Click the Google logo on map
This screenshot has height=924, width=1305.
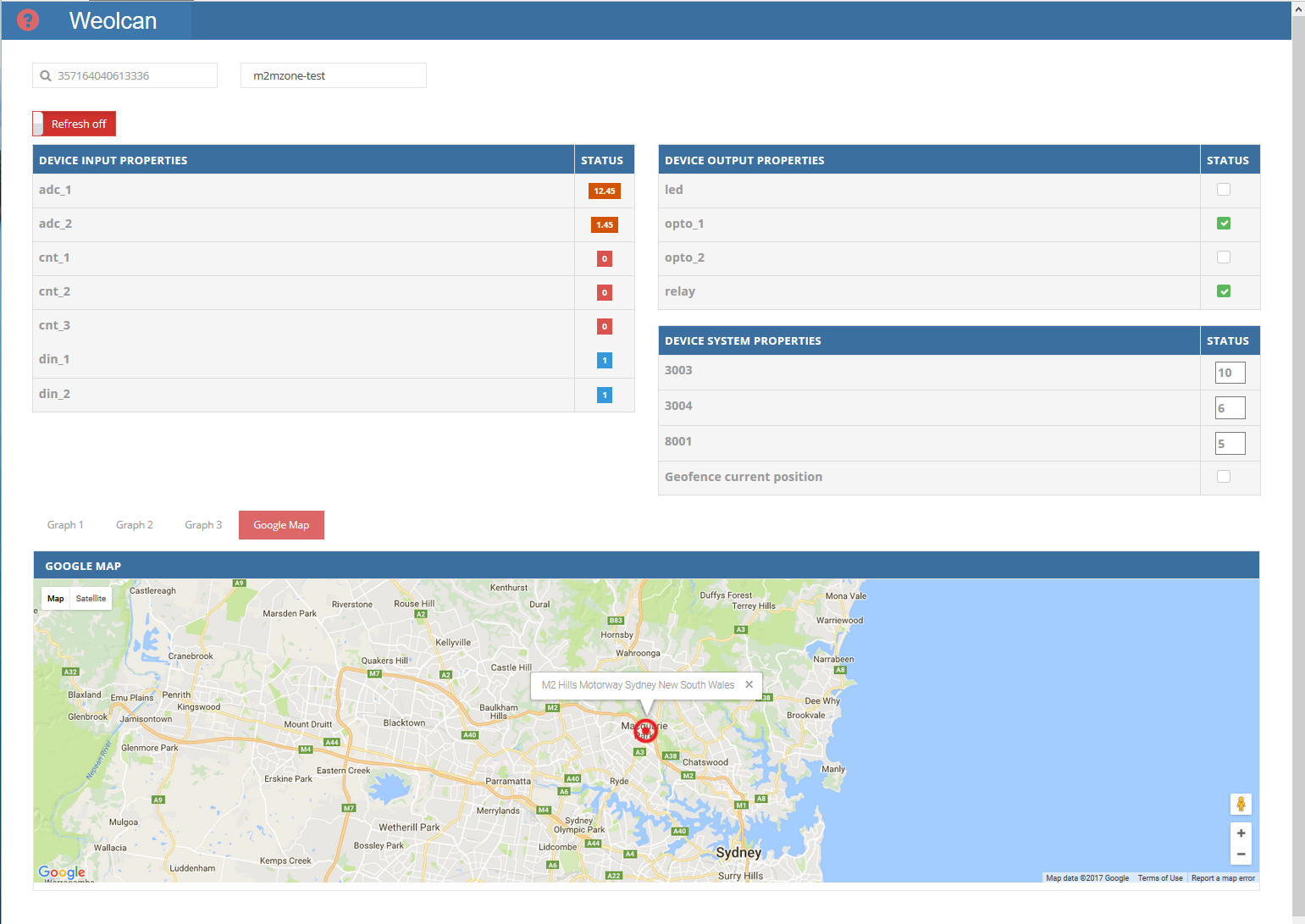pyautogui.click(x=62, y=871)
